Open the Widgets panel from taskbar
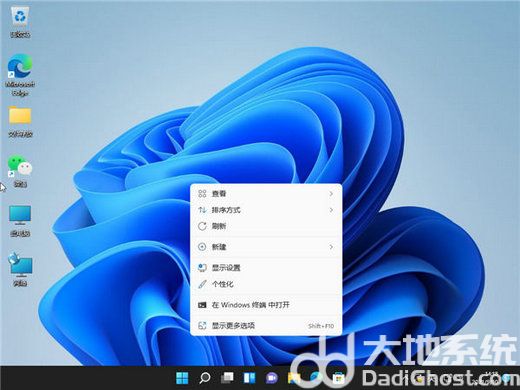This screenshot has height=390, width=520. (x=249, y=378)
